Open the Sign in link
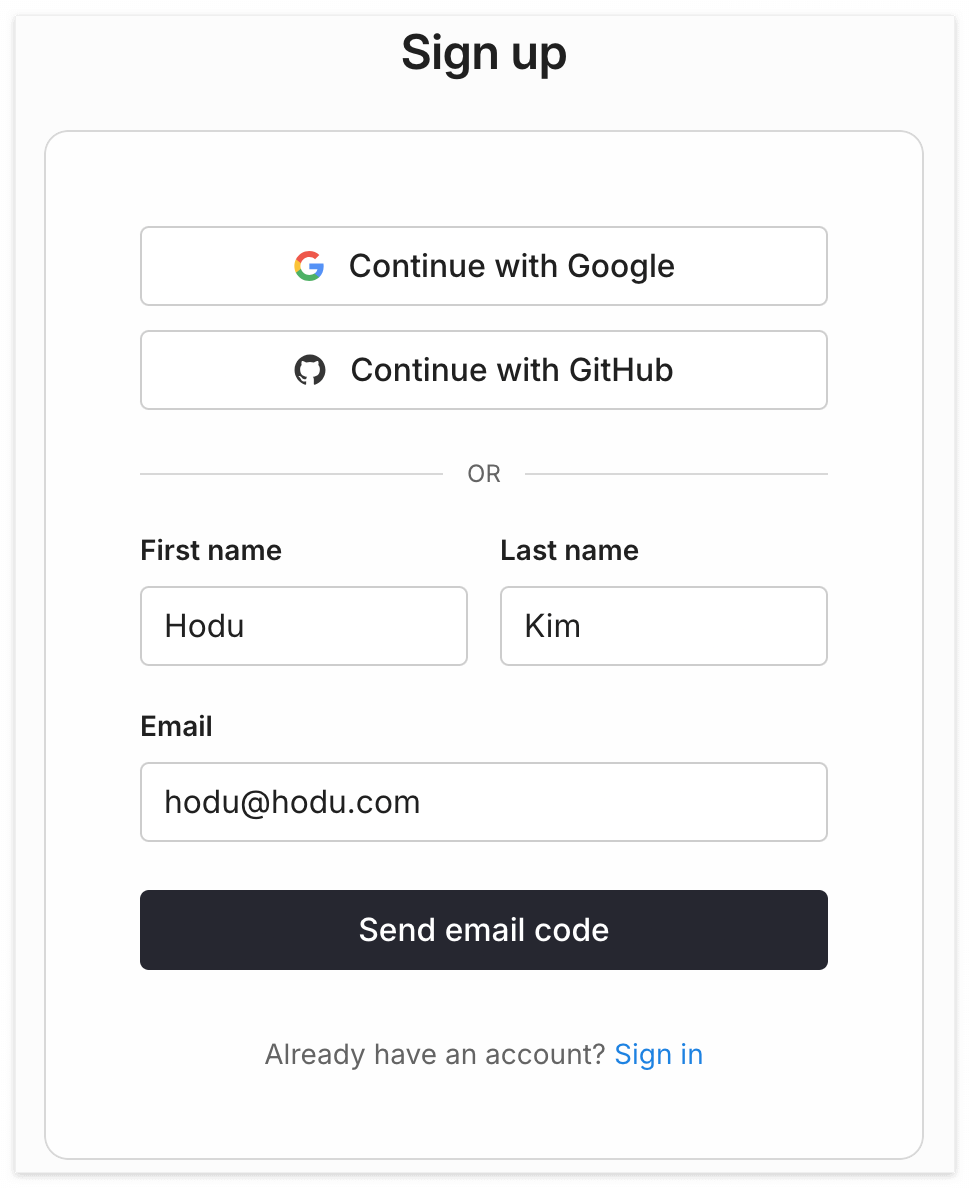The height and width of the screenshot is (1188, 970). 658,1054
